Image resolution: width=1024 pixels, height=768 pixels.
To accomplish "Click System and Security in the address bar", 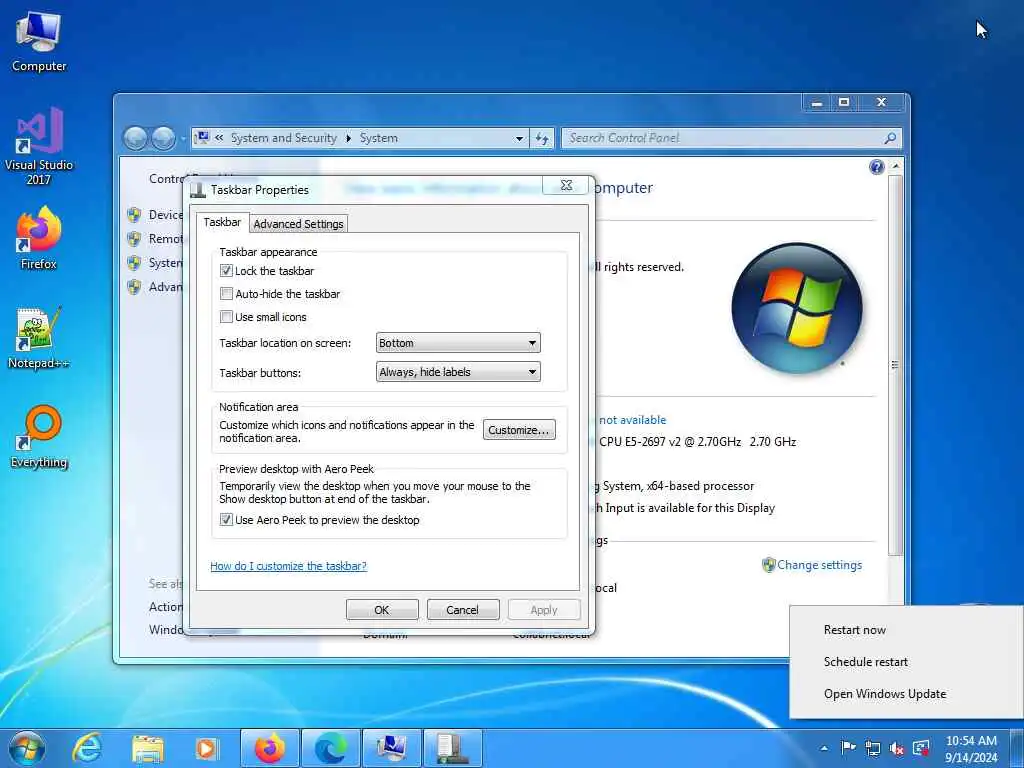I will [283, 138].
